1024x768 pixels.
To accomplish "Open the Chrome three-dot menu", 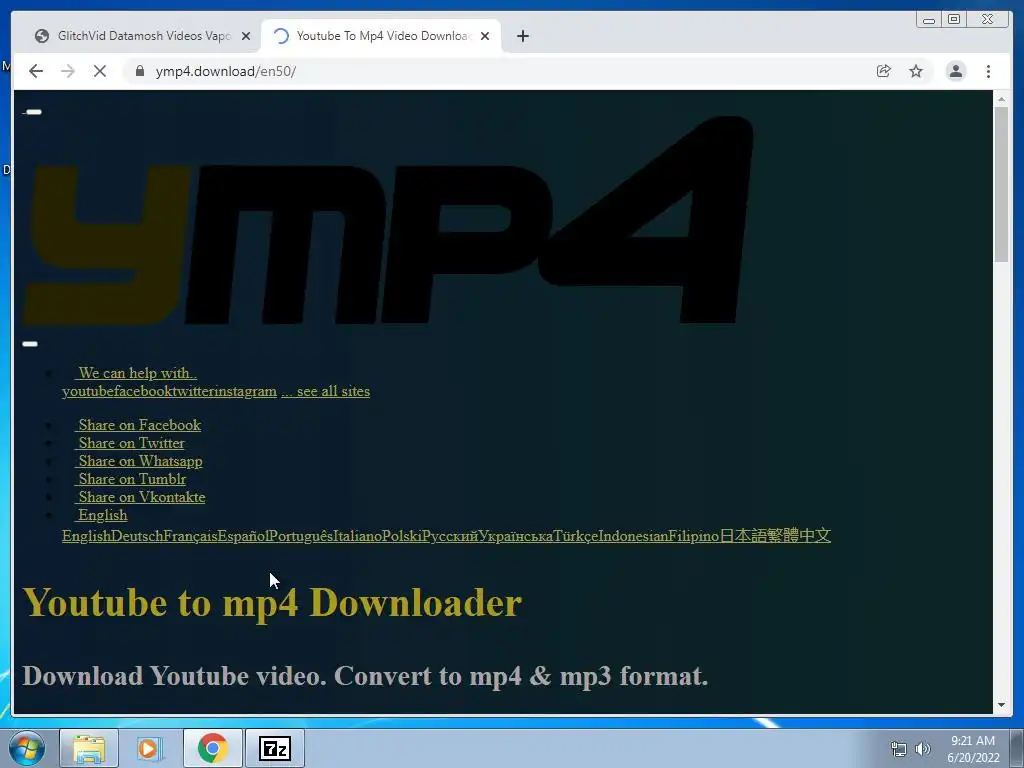I will [988, 71].
